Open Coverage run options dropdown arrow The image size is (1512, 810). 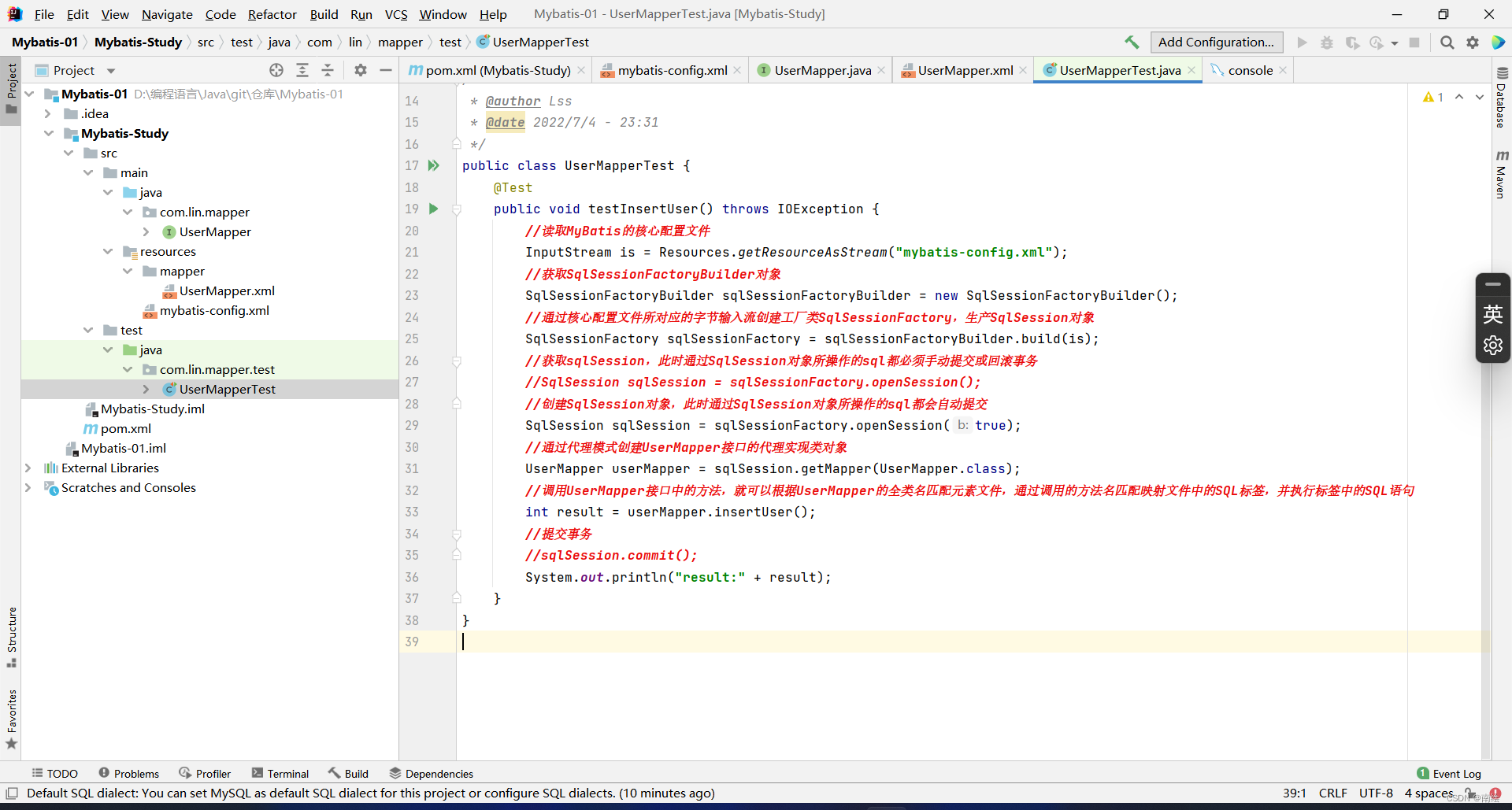pyautogui.click(x=1395, y=43)
